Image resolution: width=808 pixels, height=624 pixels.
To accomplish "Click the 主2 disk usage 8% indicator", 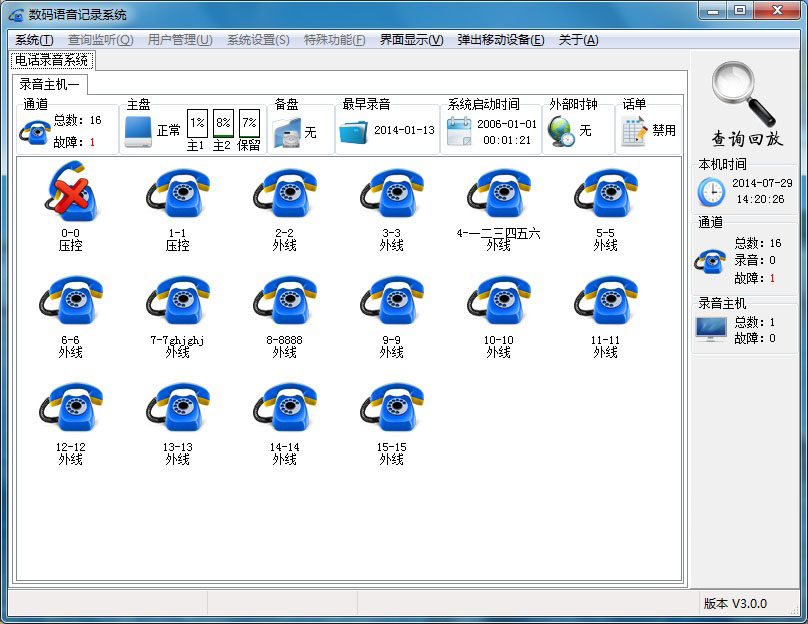I will 223,123.
